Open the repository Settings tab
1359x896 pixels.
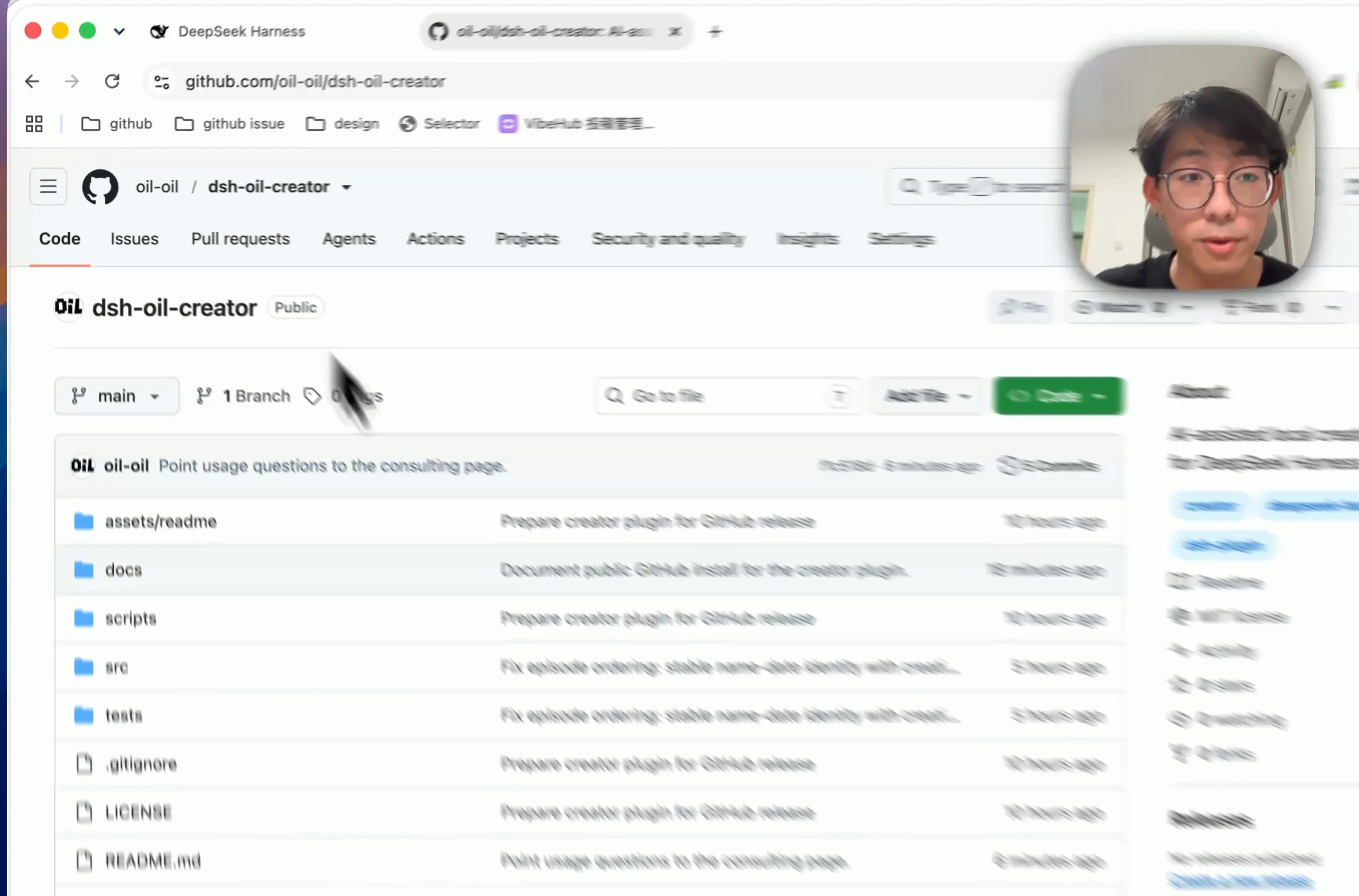(901, 239)
